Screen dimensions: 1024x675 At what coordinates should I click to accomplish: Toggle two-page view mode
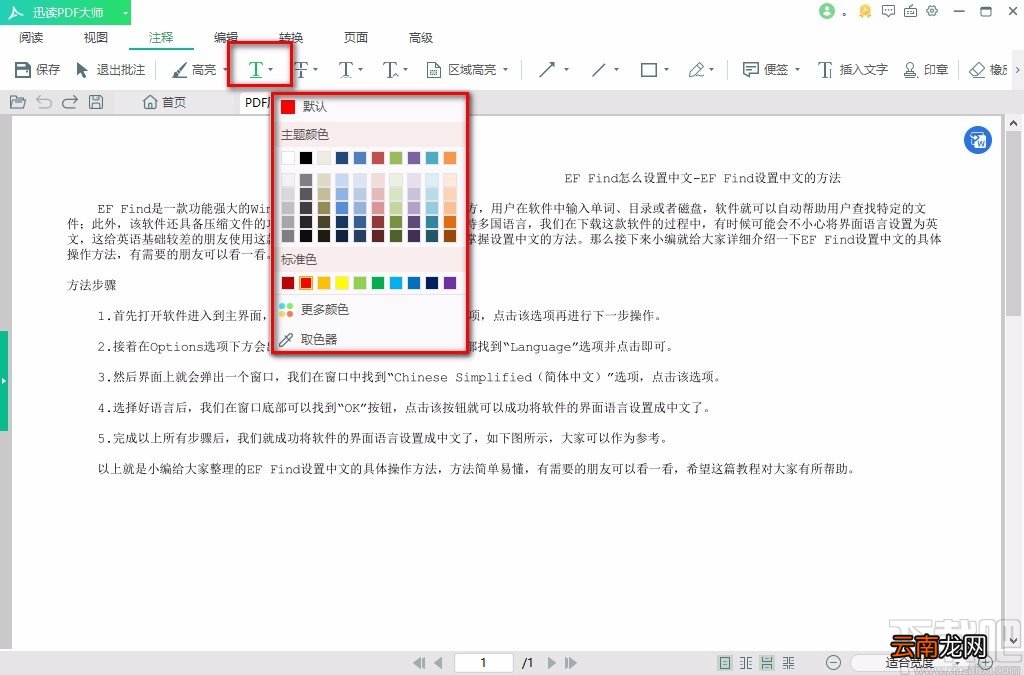pyautogui.click(x=746, y=663)
